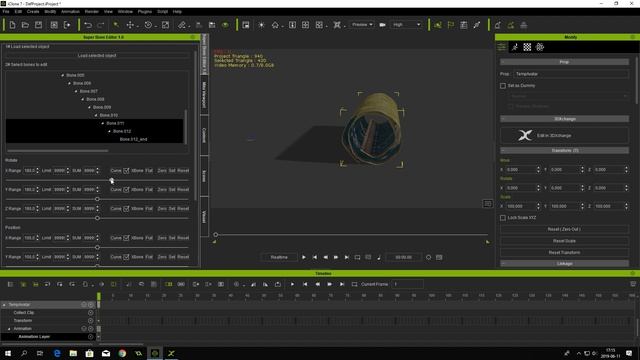Toggle Curve checkbox for Position Y Range

[126, 257]
